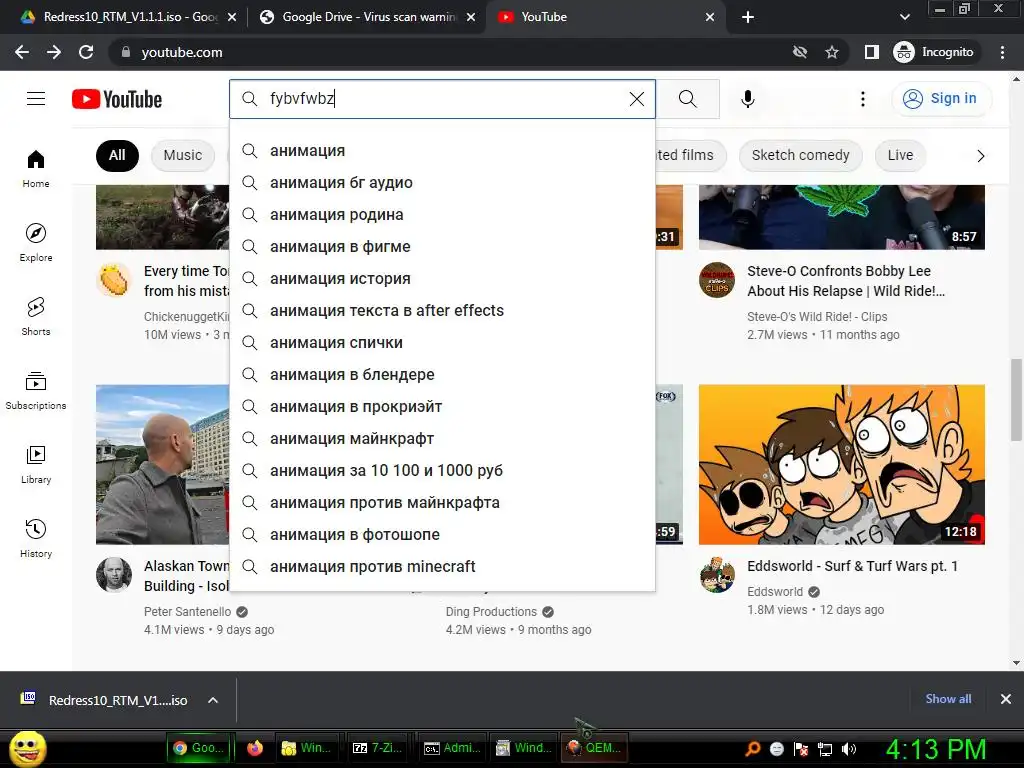The width and height of the screenshot is (1024, 768).
Task: Select the Live filter chip
Action: pyautogui.click(x=900, y=155)
